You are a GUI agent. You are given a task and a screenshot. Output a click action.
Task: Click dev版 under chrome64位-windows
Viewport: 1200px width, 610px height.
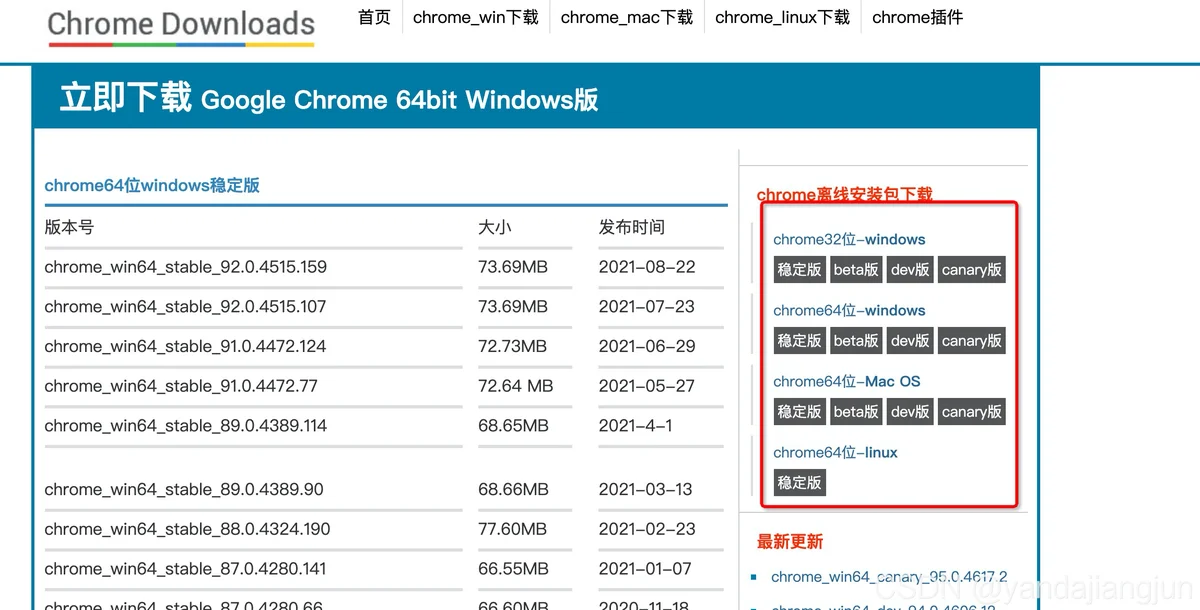click(x=910, y=341)
